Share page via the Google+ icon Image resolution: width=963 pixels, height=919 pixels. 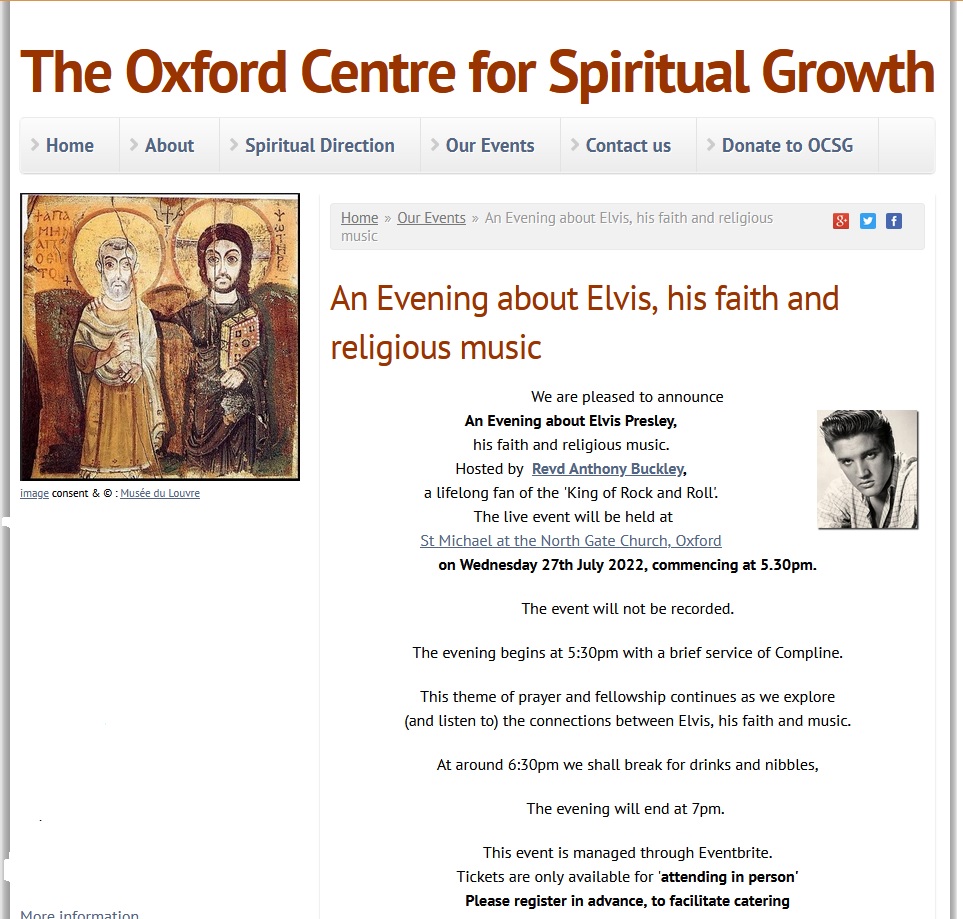coord(841,221)
